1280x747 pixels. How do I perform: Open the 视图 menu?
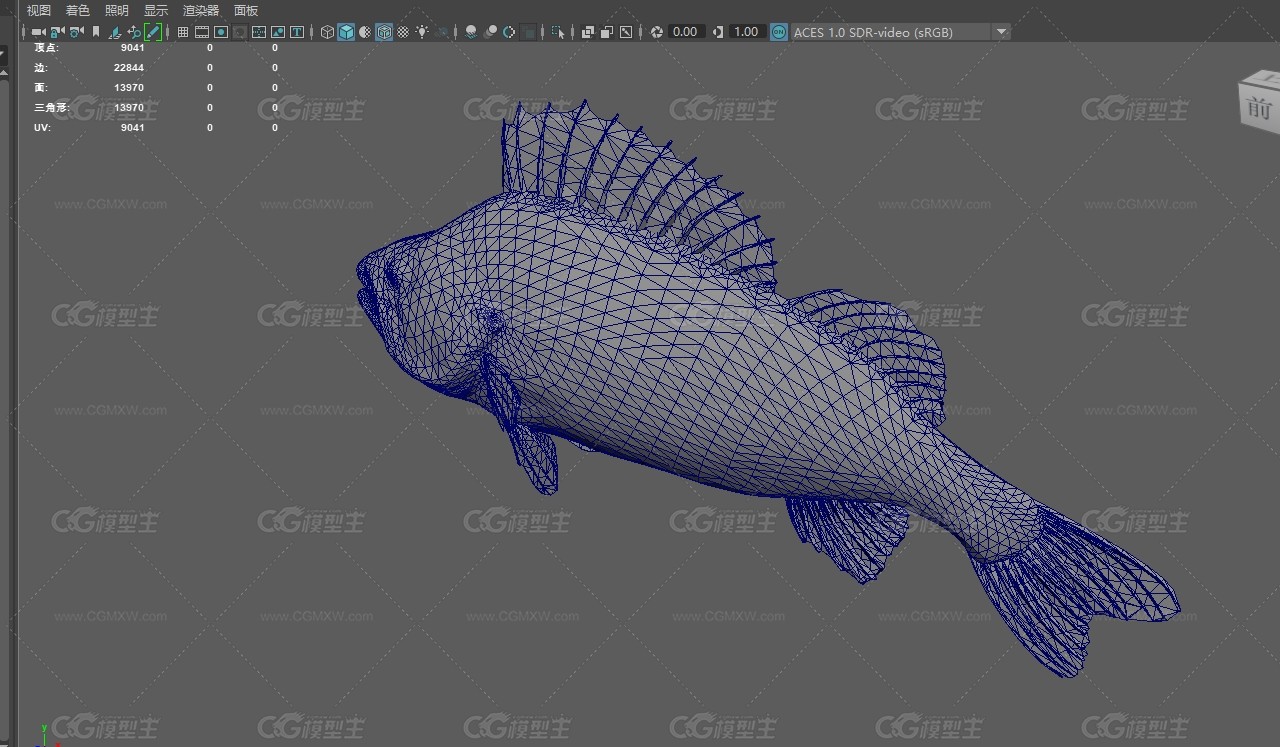pyautogui.click(x=38, y=10)
